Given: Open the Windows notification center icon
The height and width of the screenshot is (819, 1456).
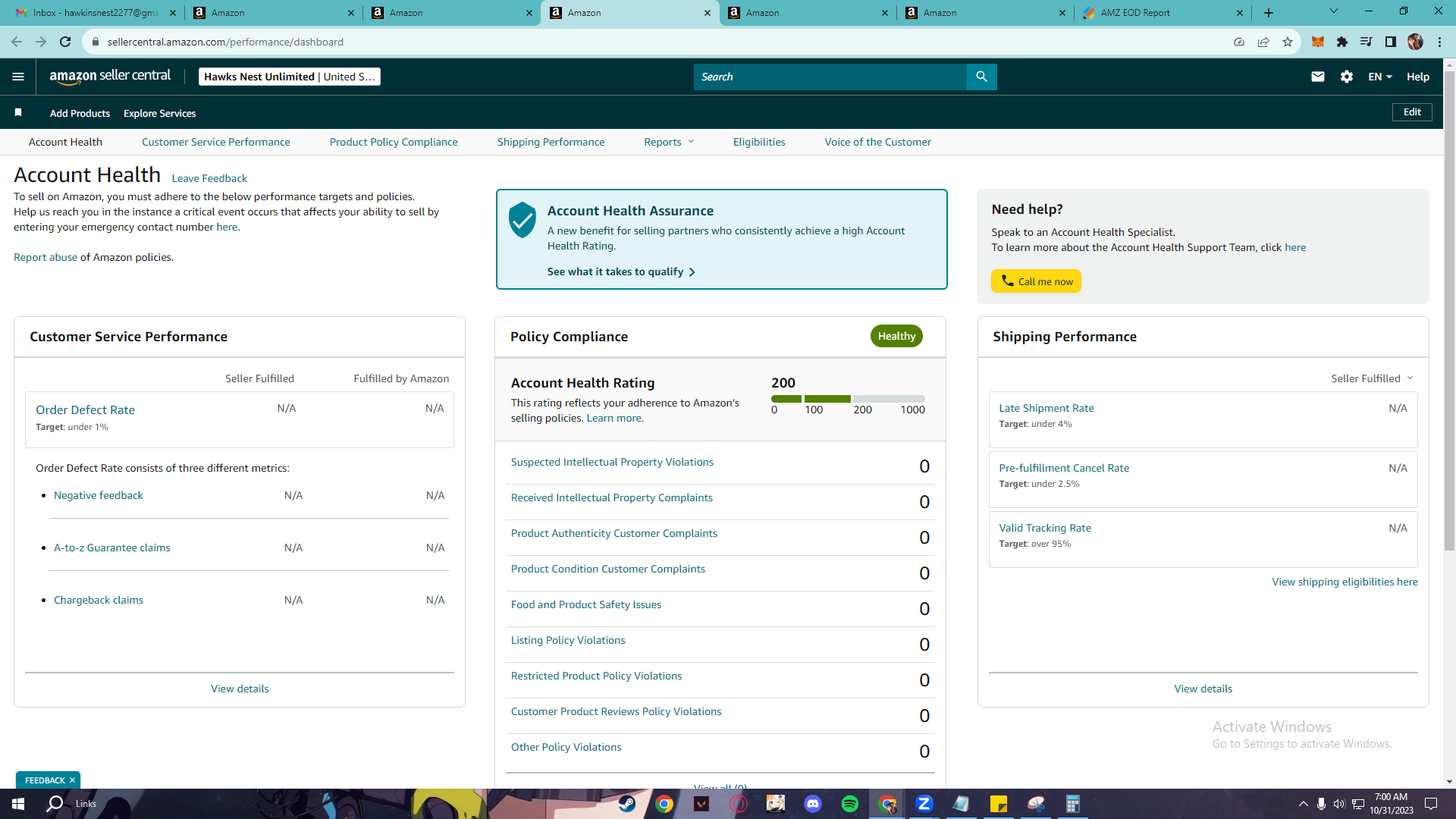Looking at the screenshot, I should (x=1431, y=804).
